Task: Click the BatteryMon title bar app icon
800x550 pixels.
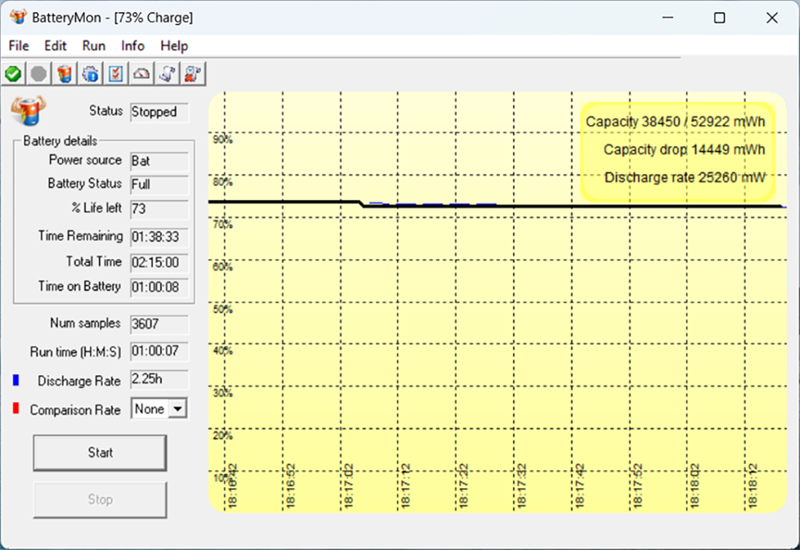Action: point(18,17)
